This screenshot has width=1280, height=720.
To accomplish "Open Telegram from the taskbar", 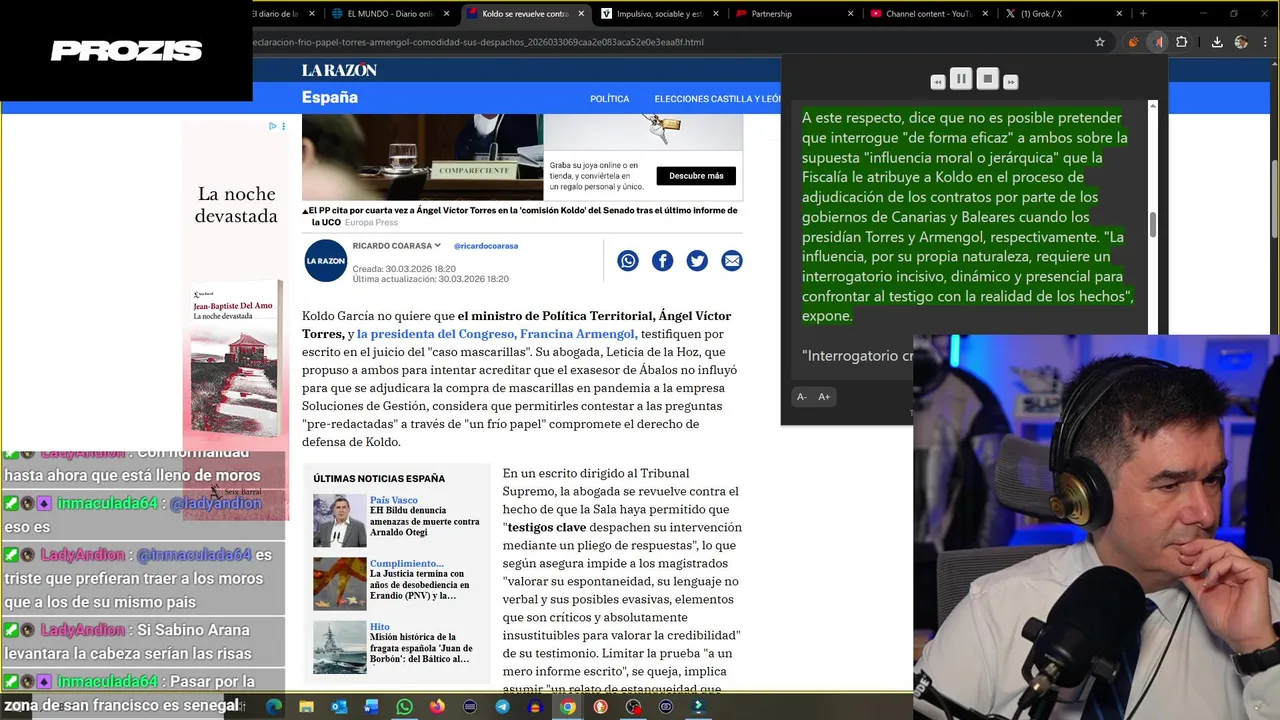I will (502, 706).
